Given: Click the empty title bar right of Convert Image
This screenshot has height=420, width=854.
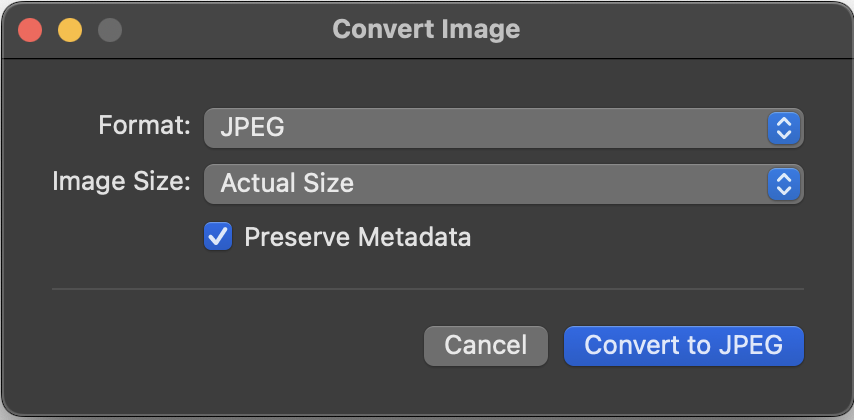Looking at the screenshot, I should (x=681, y=30).
